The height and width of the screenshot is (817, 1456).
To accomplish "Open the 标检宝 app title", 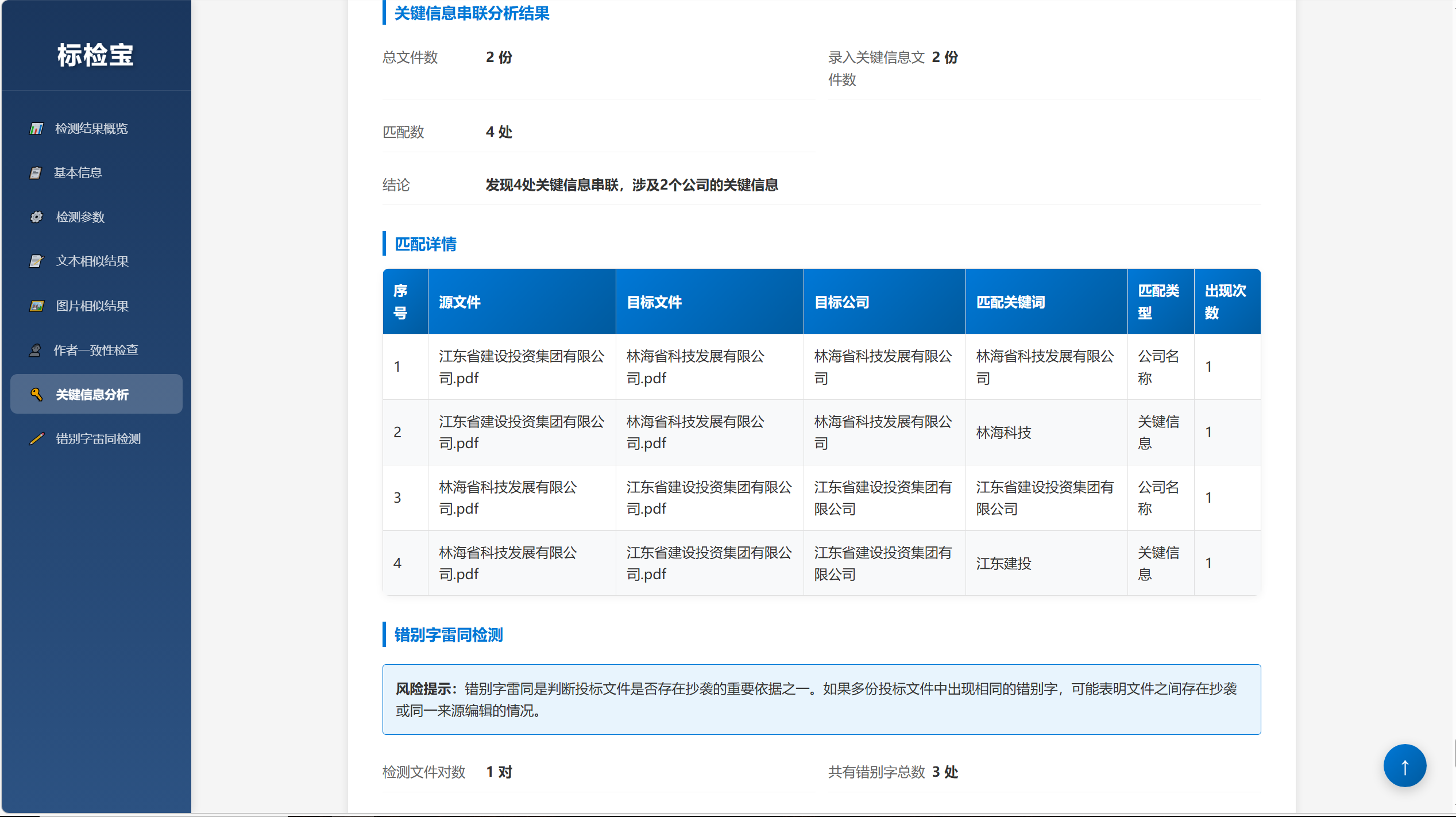I will tap(95, 56).
